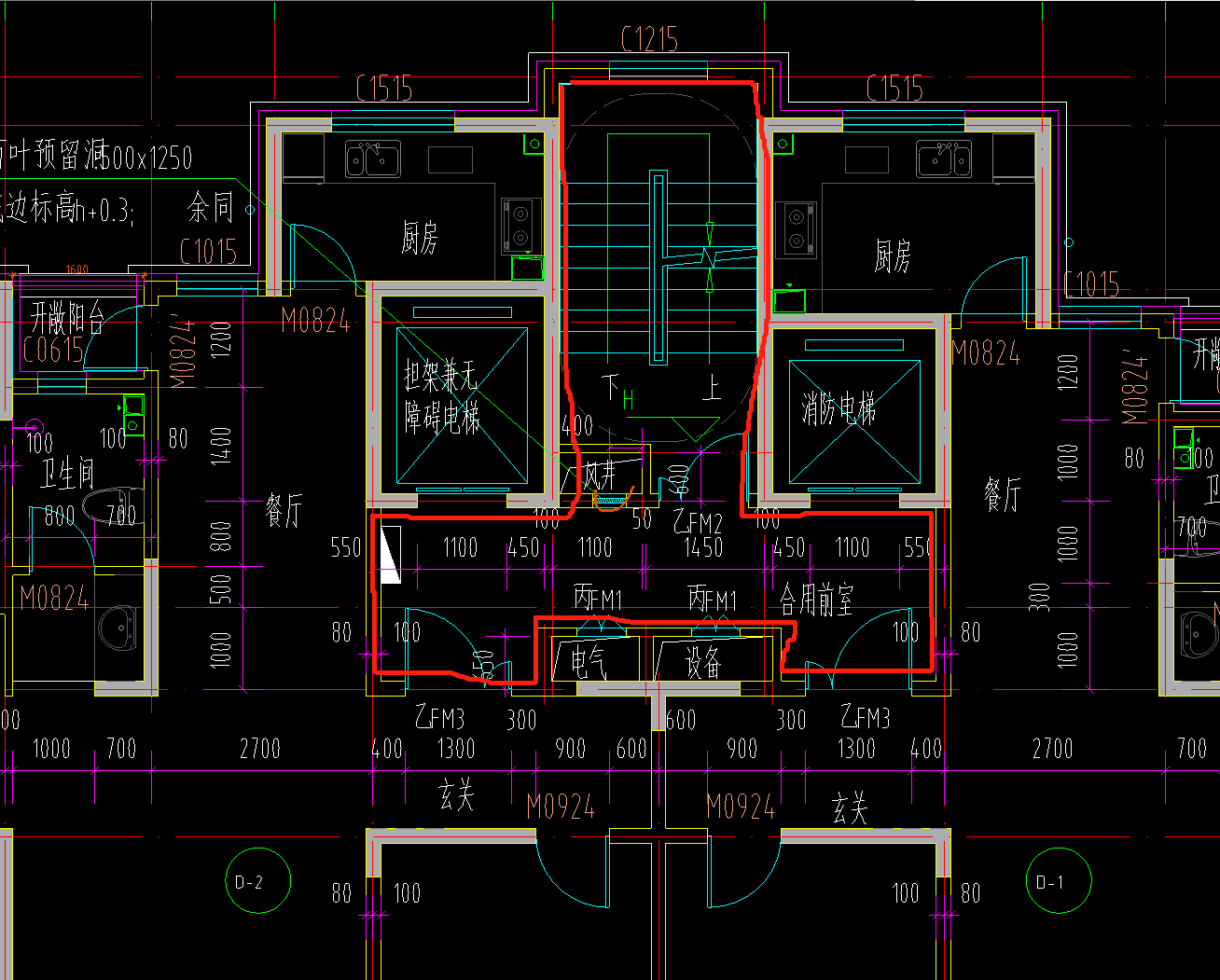Viewport: 1220px width, 980px height.
Task: Select the crossed car box of fire elevator
Action: point(854,421)
